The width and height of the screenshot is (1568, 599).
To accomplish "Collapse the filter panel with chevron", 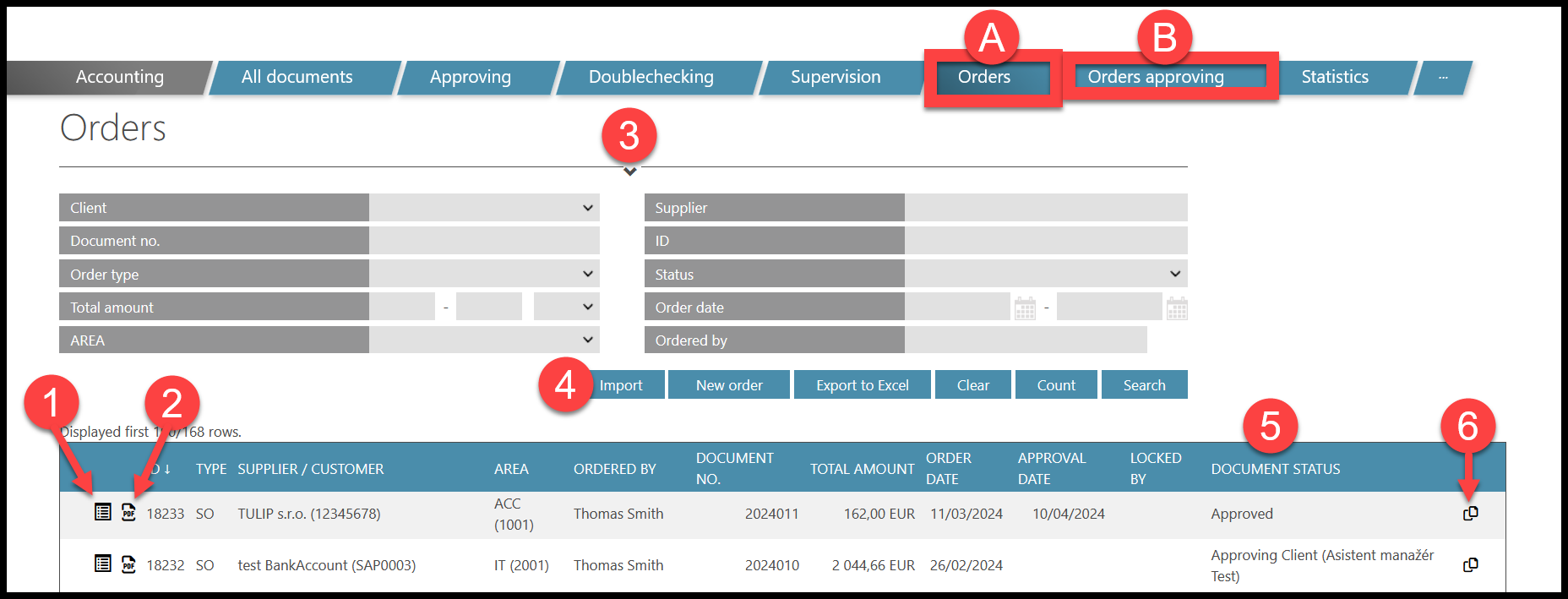I will [629, 172].
